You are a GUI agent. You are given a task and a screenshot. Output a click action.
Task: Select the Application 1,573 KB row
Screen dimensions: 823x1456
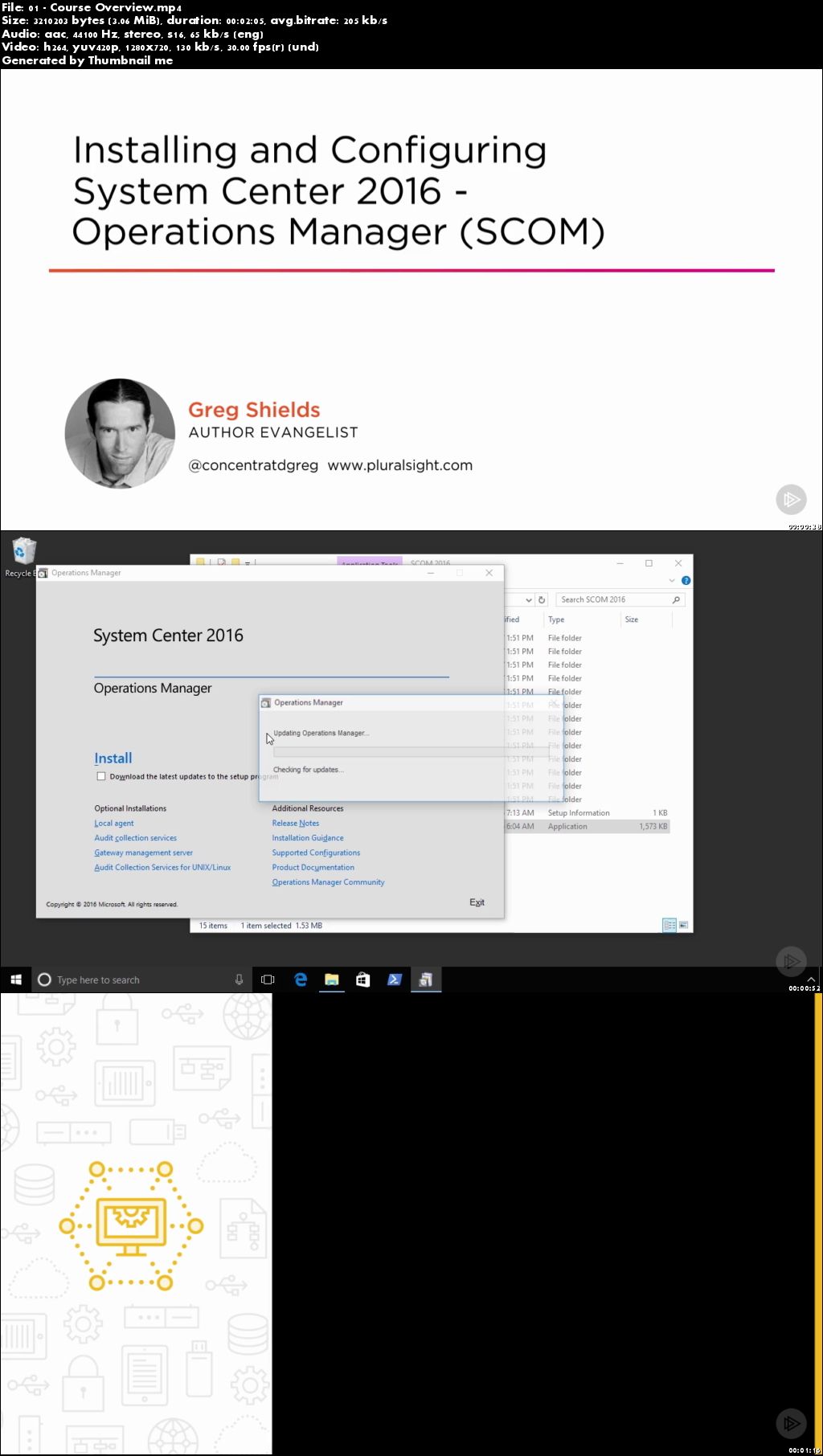pos(587,826)
